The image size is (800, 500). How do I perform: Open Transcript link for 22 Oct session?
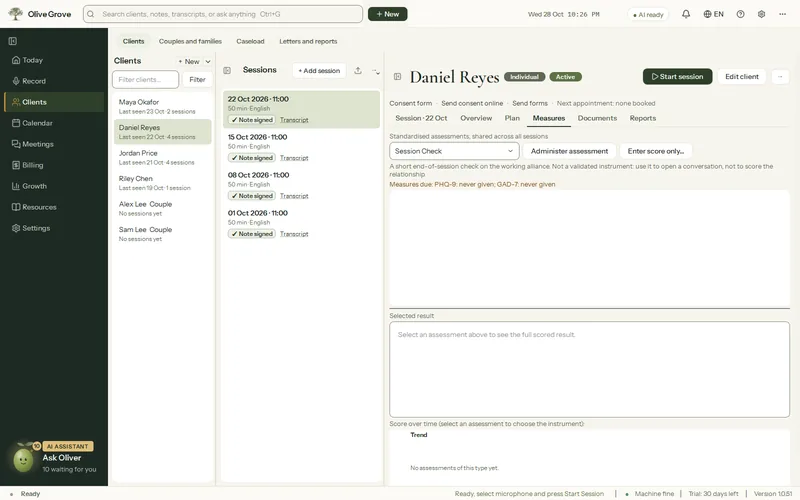coord(294,120)
